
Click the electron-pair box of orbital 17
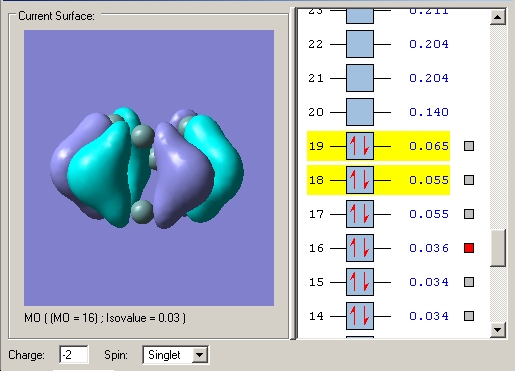pyautogui.click(x=360, y=214)
